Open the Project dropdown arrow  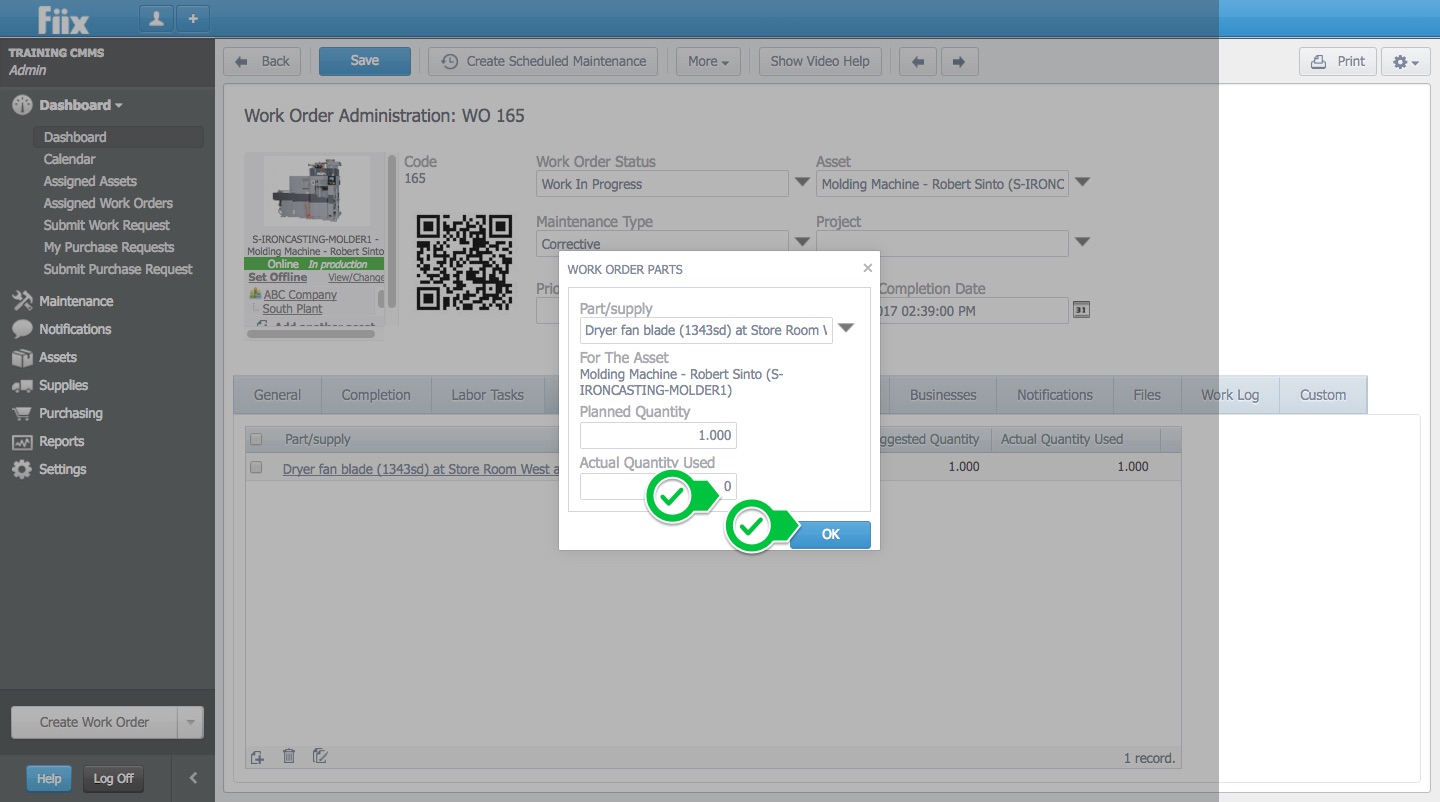tap(1082, 241)
